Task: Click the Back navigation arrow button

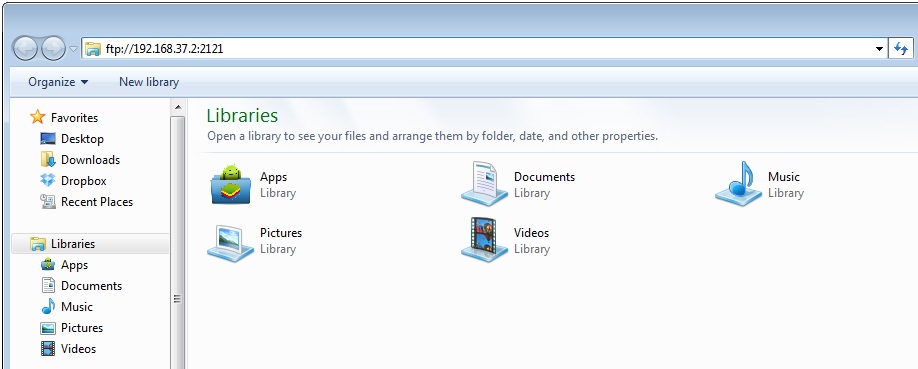Action: pyautogui.click(x=25, y=48)
